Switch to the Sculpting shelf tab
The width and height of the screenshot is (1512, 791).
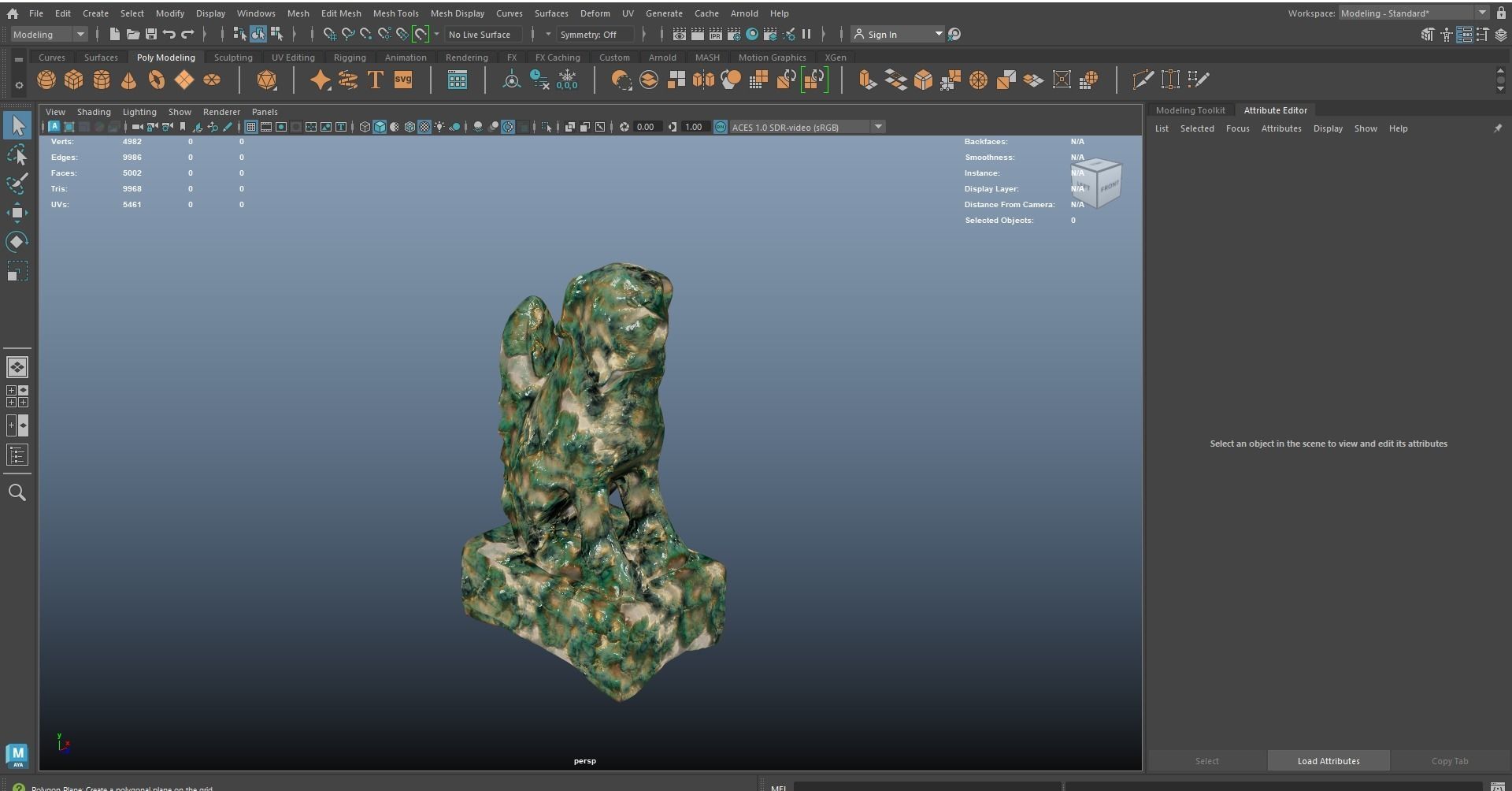click(x=233, y=58)
